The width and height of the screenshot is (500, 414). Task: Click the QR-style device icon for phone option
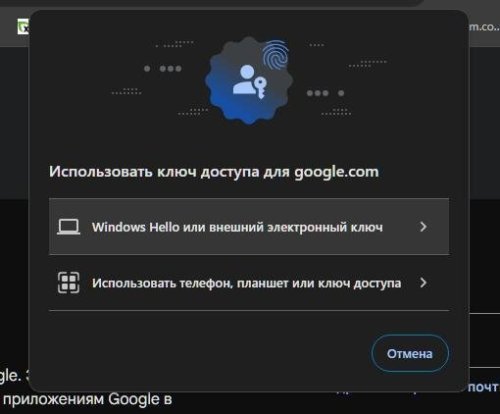[68, 283]
